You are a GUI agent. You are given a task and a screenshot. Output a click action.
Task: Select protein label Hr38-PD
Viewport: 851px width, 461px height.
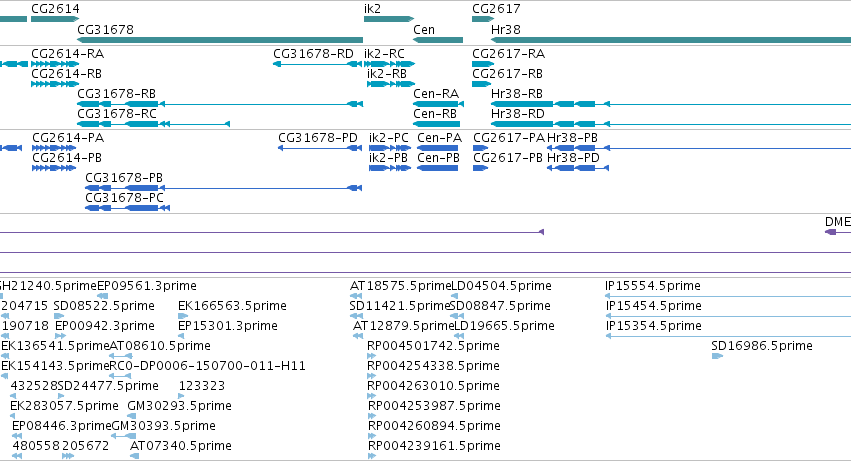(574, 158)
